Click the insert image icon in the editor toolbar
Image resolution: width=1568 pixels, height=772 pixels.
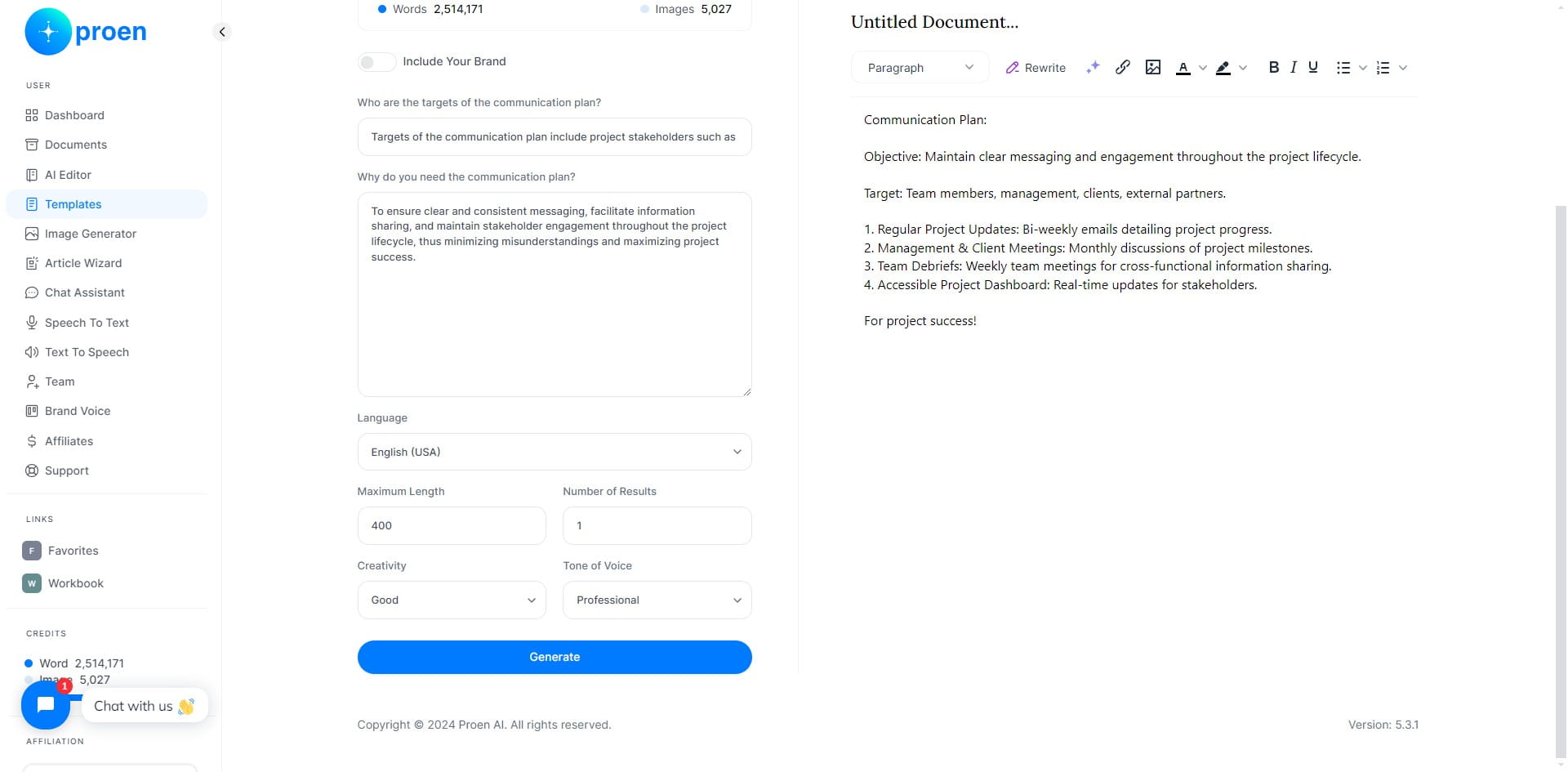coord(1153,67)
